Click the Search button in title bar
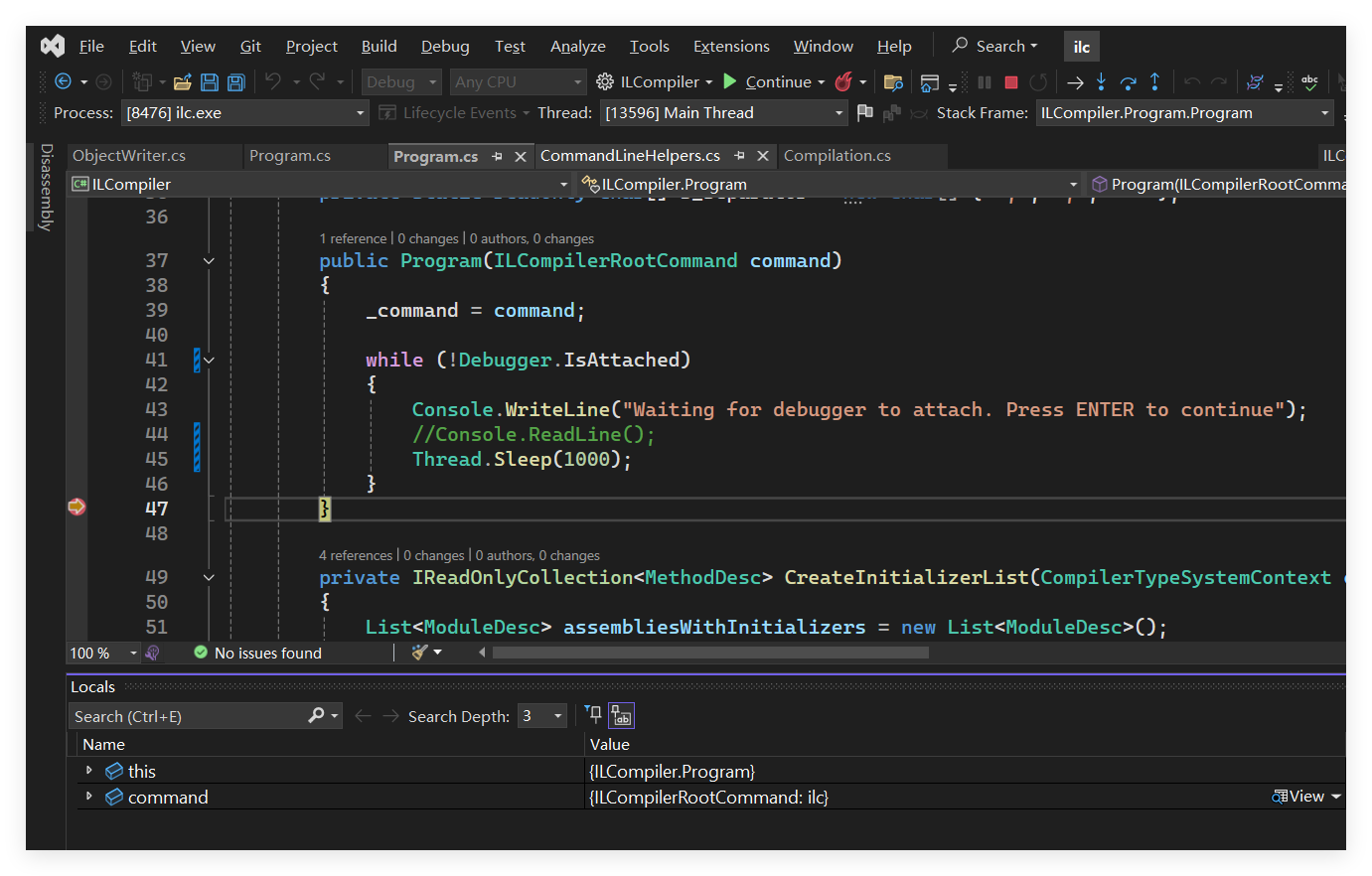1372x876 pixels. [x=994, y=46]
